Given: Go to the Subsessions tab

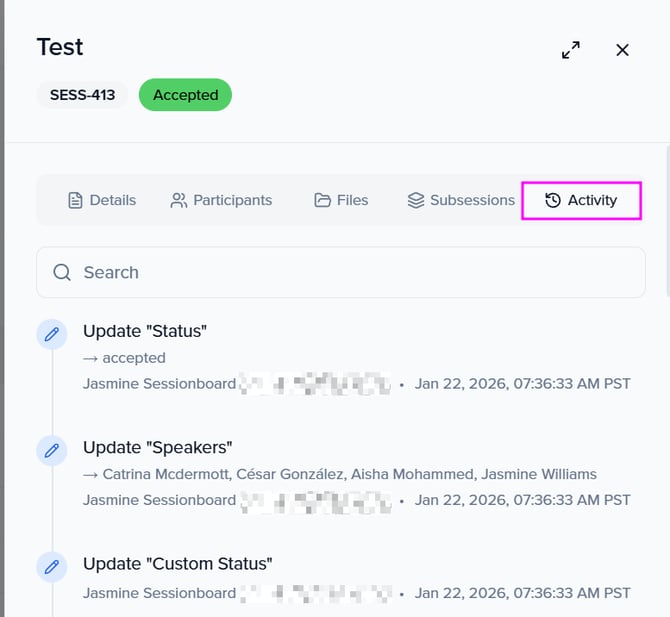Looking at the screenshot, I should [461, 200].
